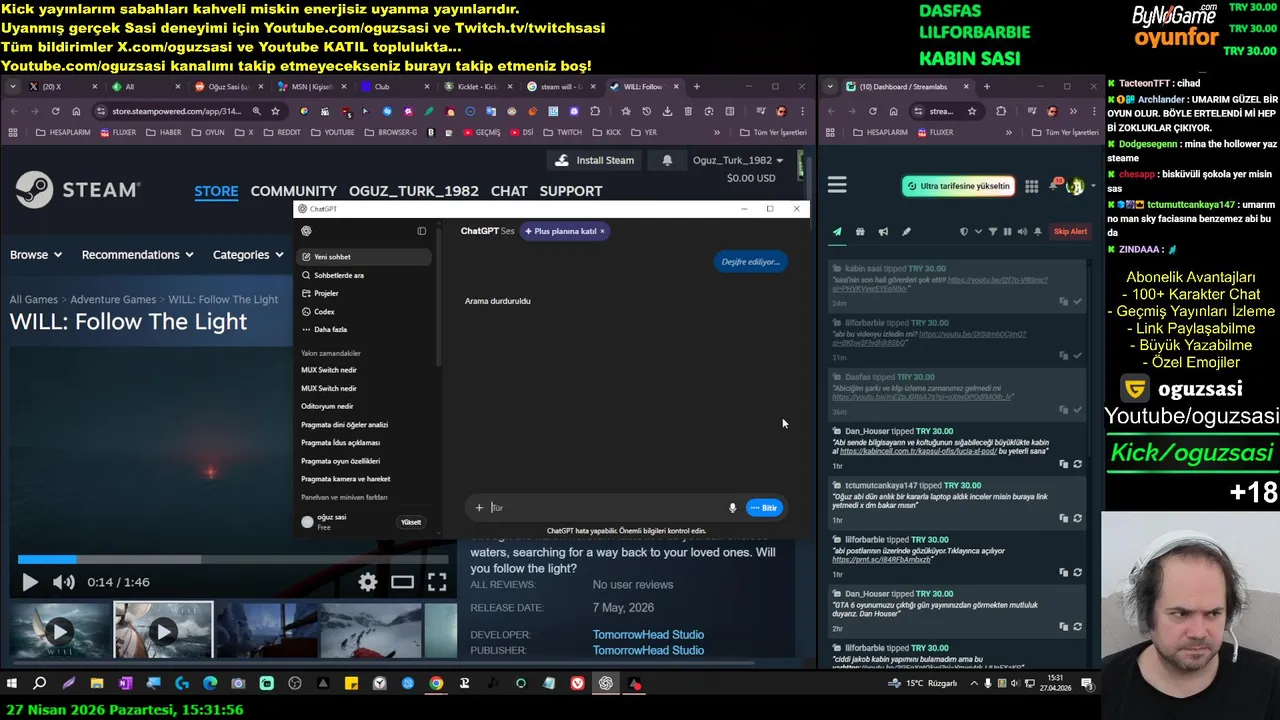Replay alert on Dan_Houser kabincell tip
The image size is (1280, 720).
(x=1077, y=464)
